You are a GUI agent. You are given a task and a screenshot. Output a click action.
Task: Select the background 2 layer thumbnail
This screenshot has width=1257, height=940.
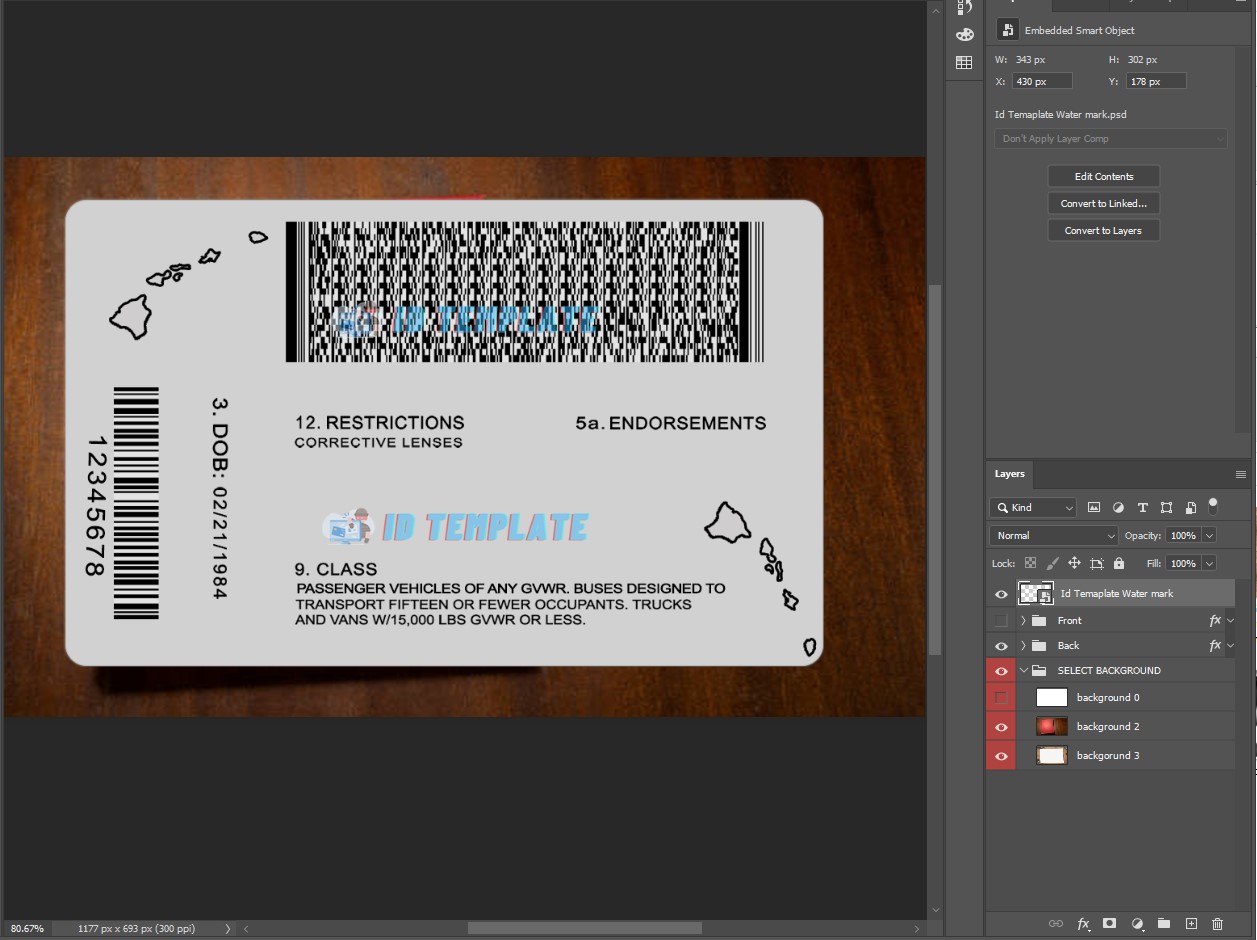(1052, 727)
